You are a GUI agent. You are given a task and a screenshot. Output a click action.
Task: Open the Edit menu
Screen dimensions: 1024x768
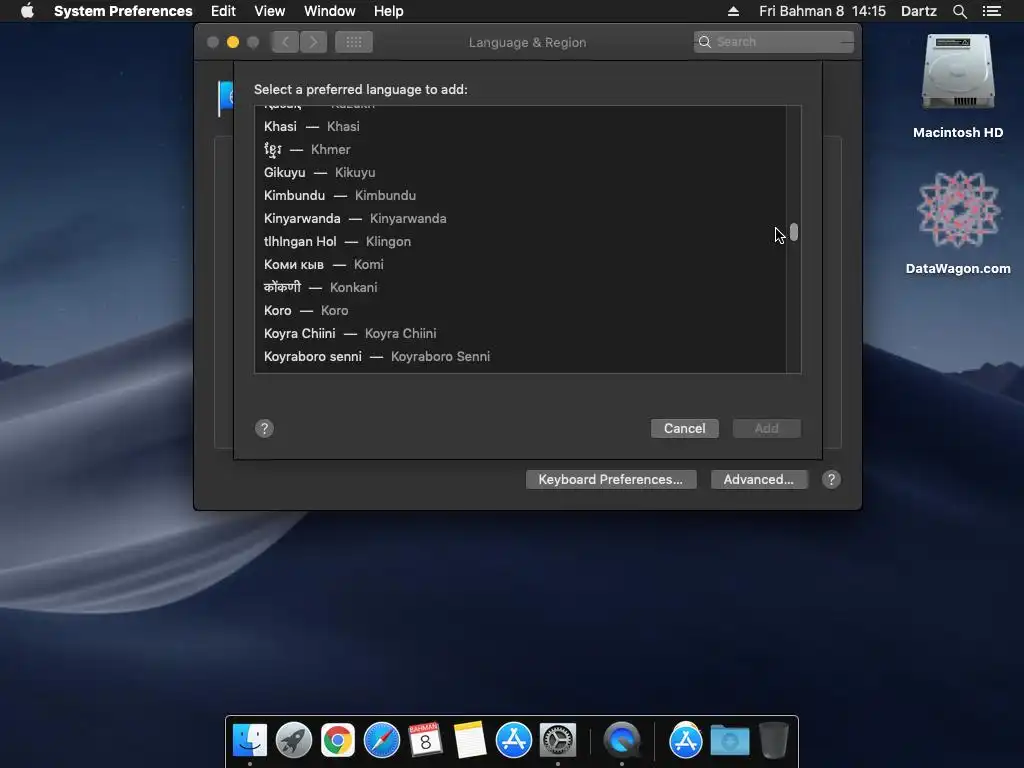click(x=223, y=11)
